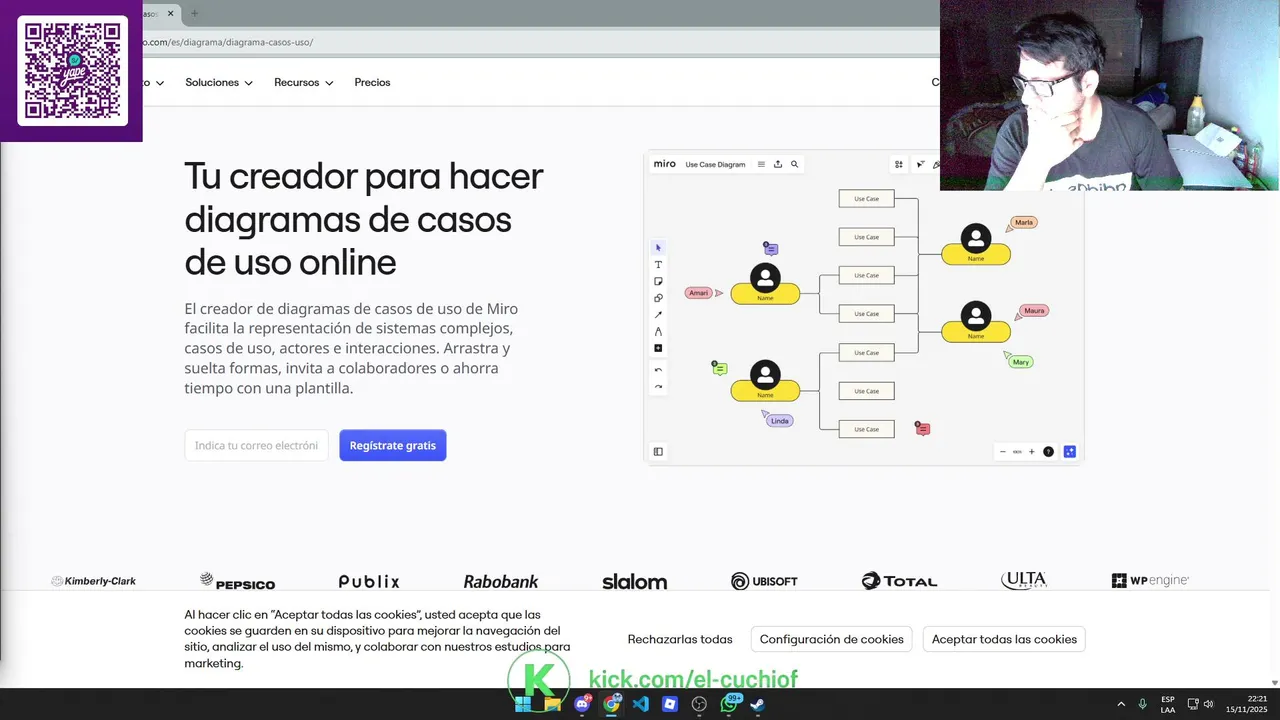The image size is (1280, 720).
Task: Click the Ubisoft logo
Action: [764, 581]
